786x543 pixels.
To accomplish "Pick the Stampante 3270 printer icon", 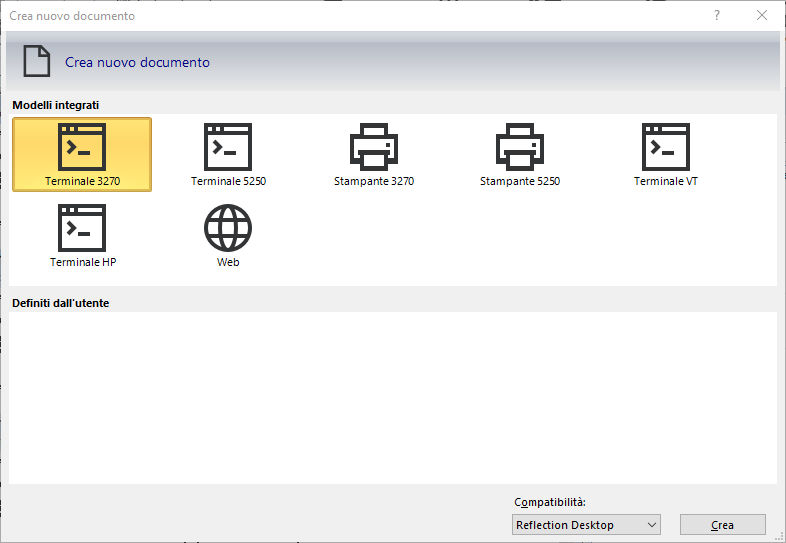I will coord(374,147).
